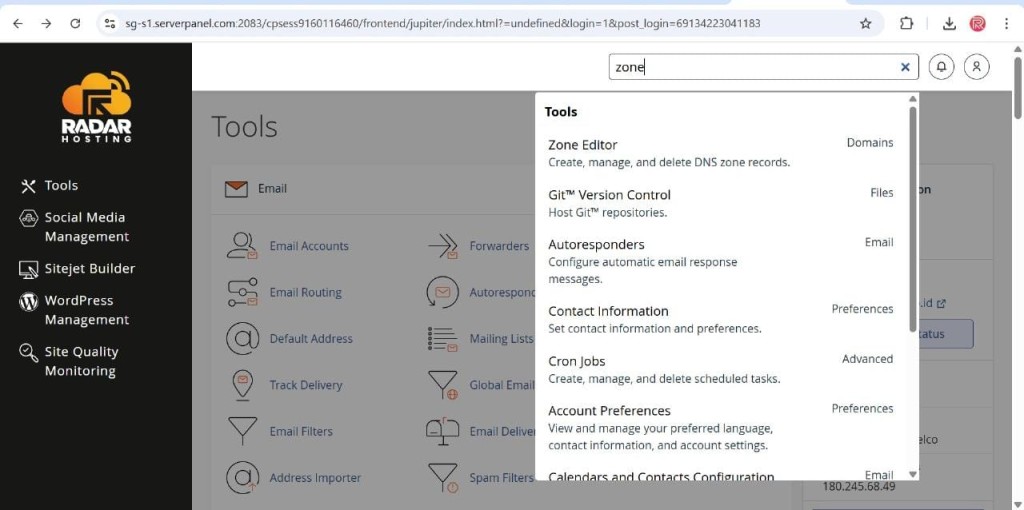The width and height of the screenshot is (1024, 510).
Task: Click the Email Deliverability mailbox icon
Action: tap(443, 431)
